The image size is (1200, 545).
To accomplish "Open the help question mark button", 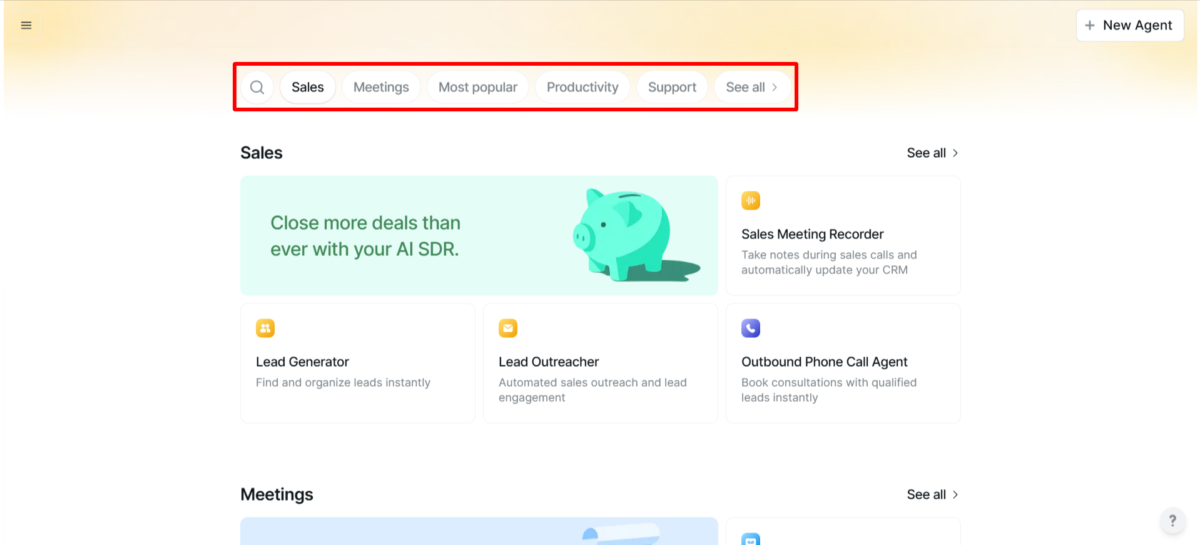I will (1173, 521).
